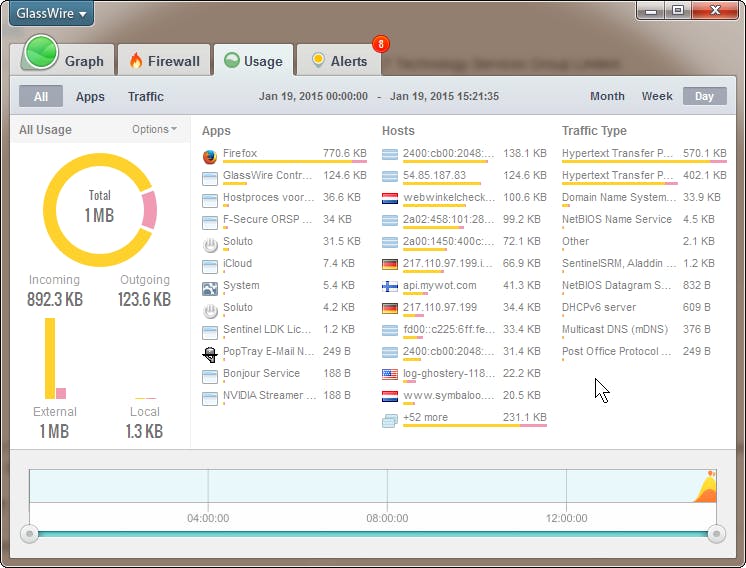Click the right timeline range slider handle
This screenshot has width=746, height=568.
[717, 534]
